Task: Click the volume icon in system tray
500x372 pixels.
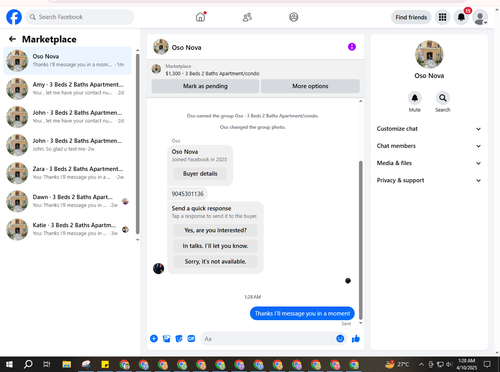Action: [x=449, y=364]
